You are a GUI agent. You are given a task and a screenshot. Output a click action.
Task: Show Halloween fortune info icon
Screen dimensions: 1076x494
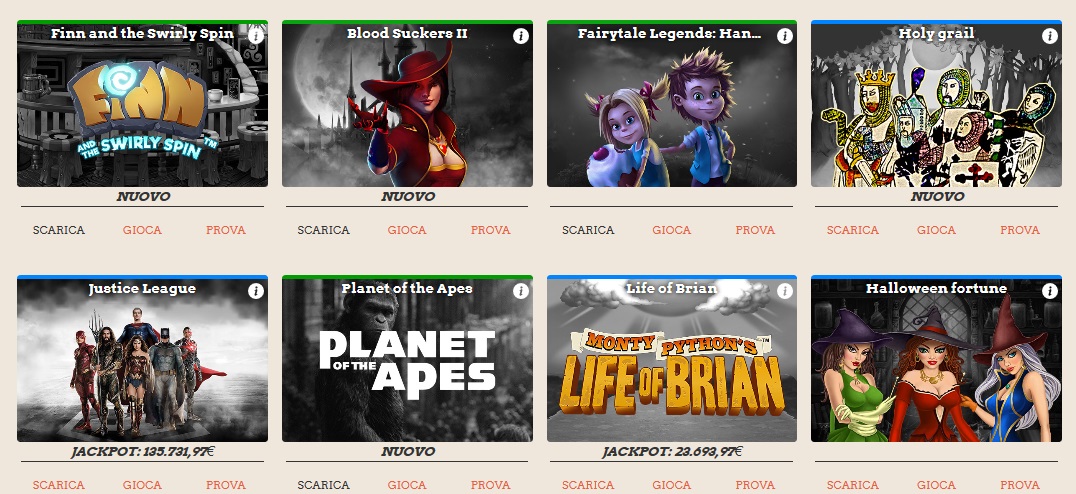pos(1050,291)
